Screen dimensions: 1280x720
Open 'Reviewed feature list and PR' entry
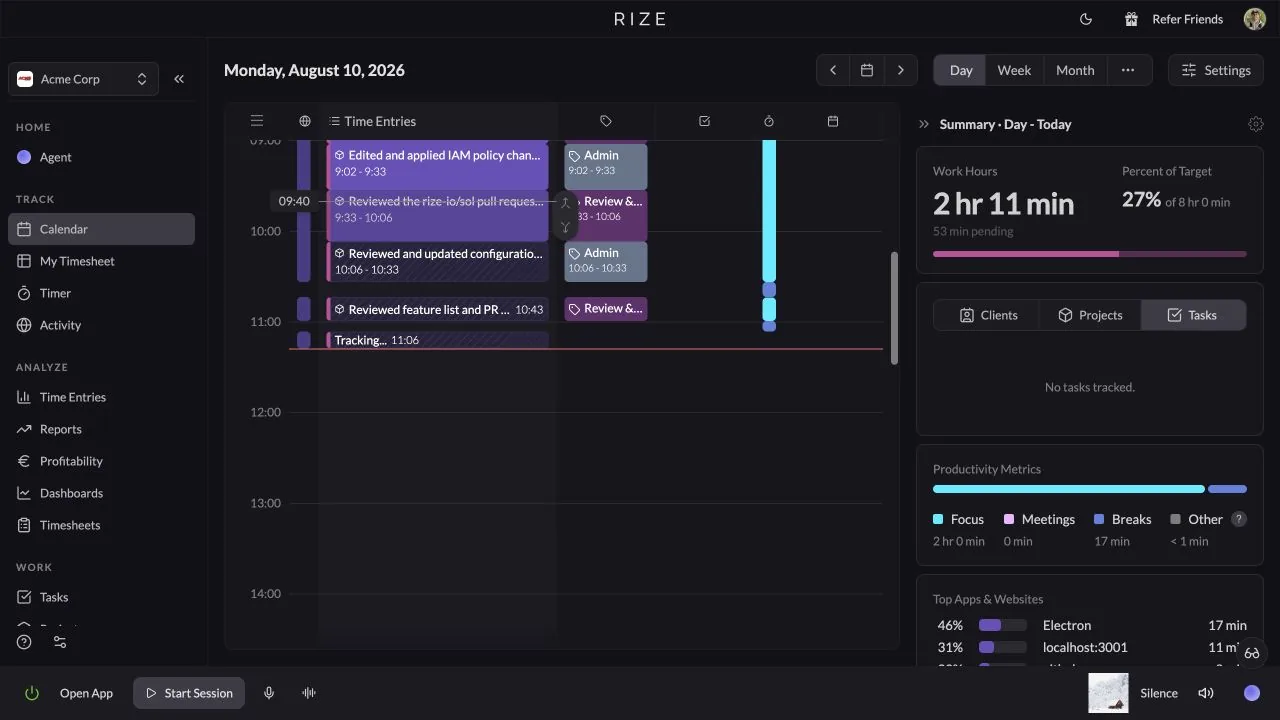click(x=438, y=309)
